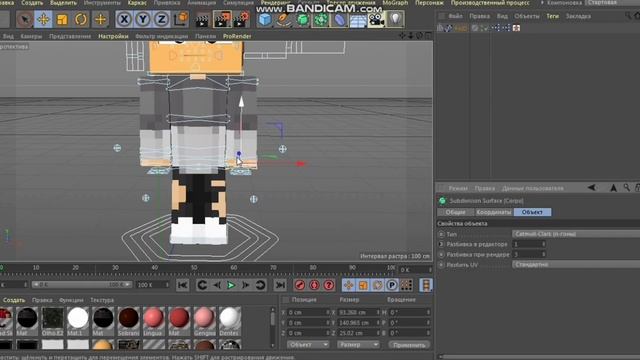Screen dimensions: 640x360
Task: Record active objects red key button
Action: [300, 285]
